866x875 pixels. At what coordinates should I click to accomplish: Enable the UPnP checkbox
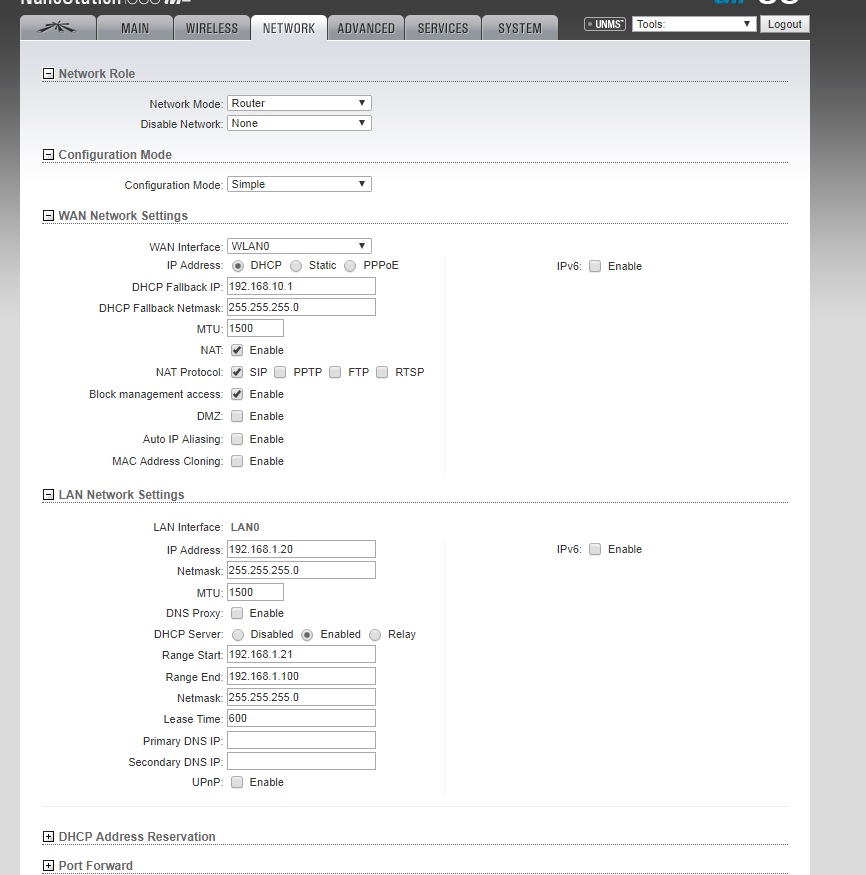(237, 782)
